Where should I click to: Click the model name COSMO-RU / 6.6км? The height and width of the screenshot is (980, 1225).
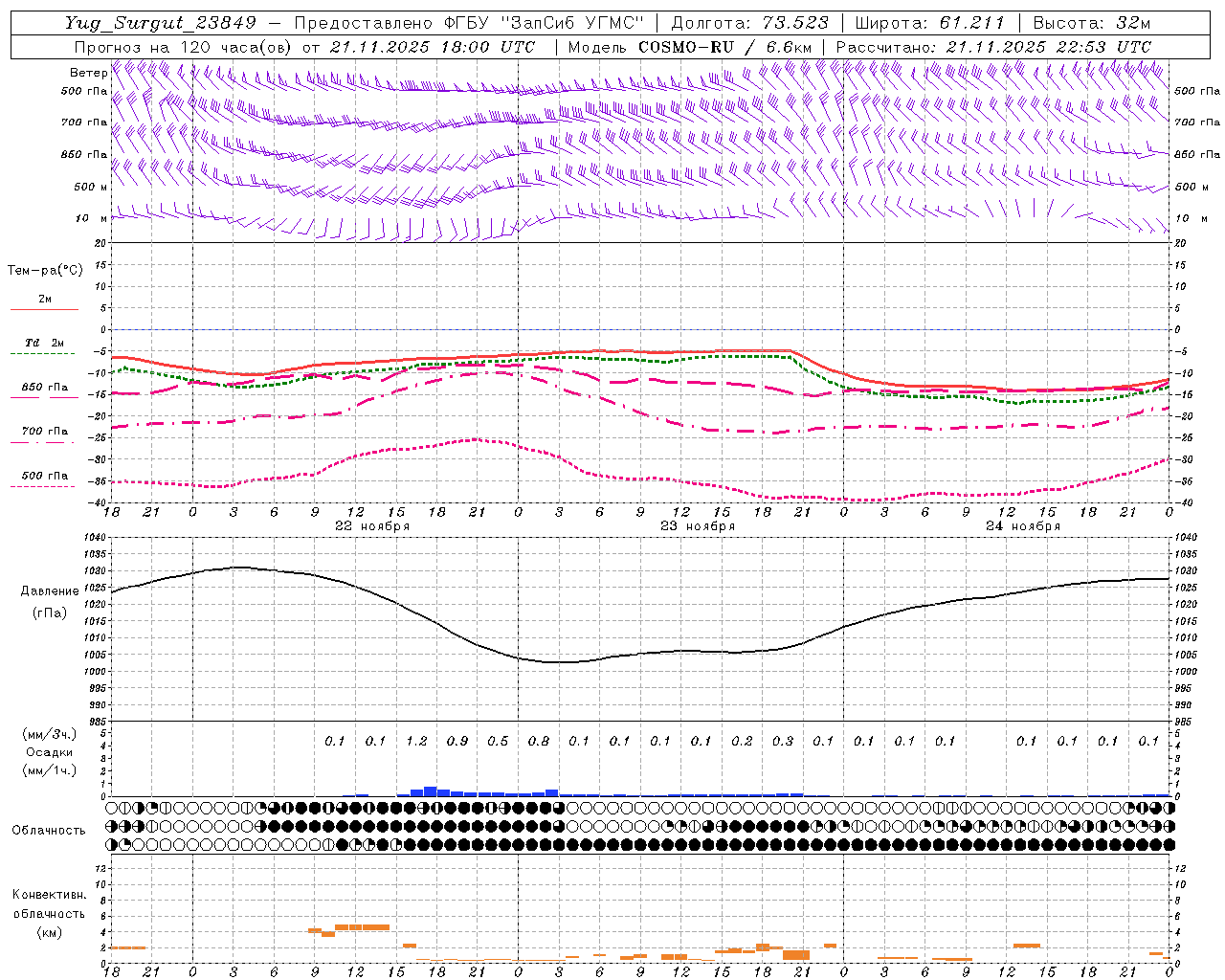click(x=725, y=47)
